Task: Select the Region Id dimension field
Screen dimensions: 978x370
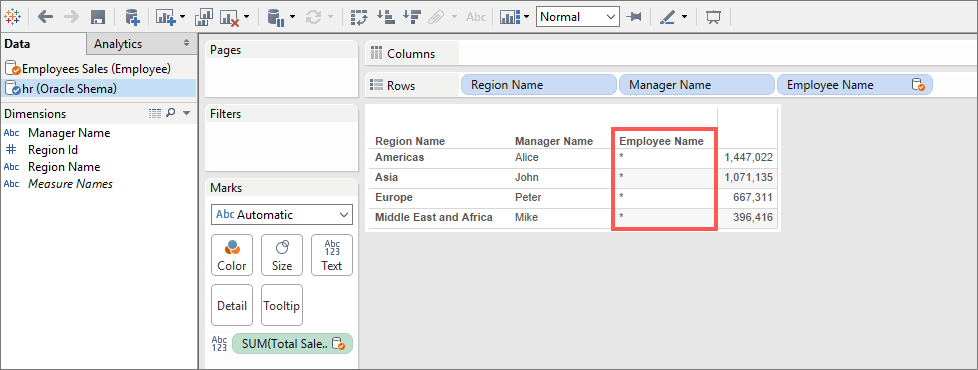Action: (x=52, y=150)
